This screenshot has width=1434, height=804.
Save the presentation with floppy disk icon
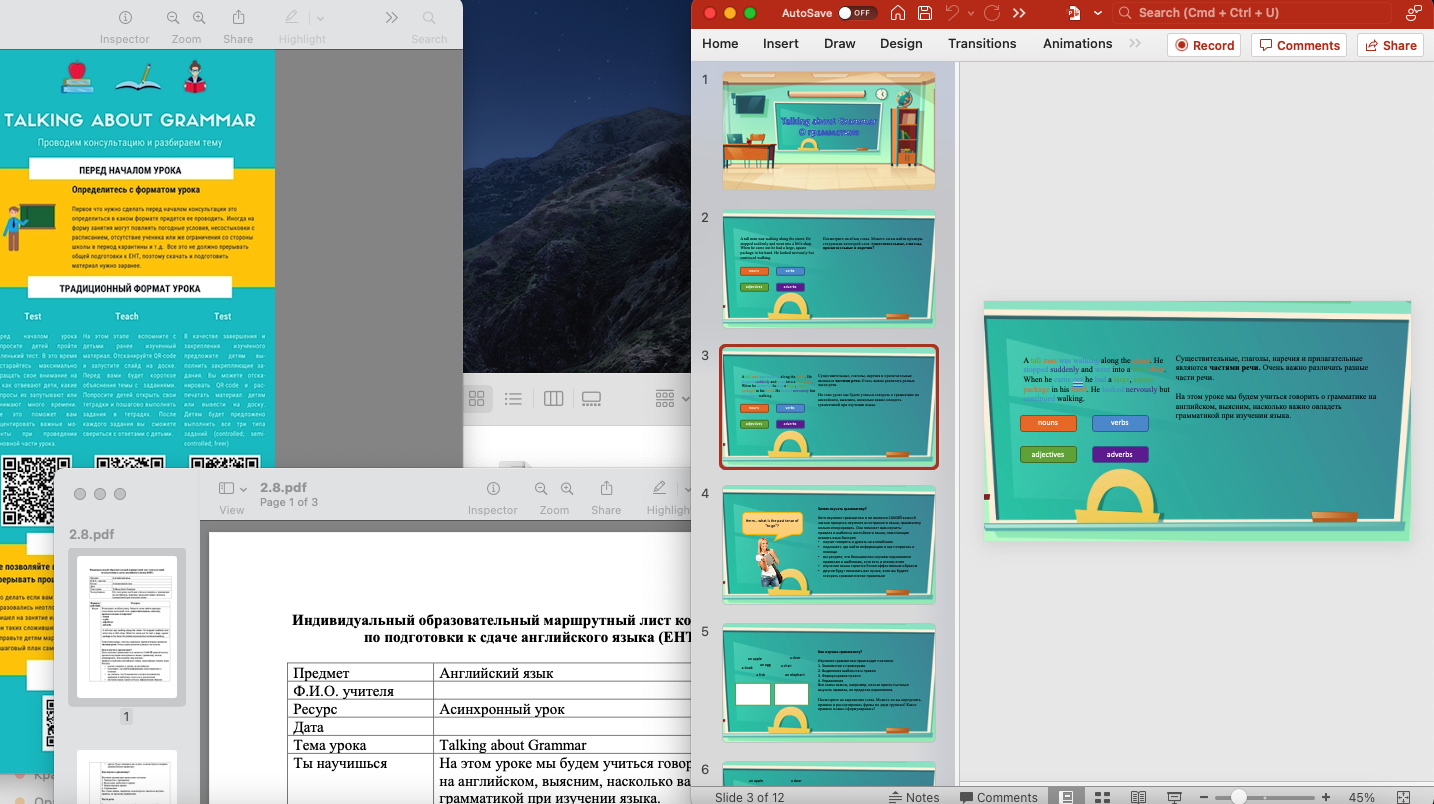pyautogui.click(x=925, y=13)
